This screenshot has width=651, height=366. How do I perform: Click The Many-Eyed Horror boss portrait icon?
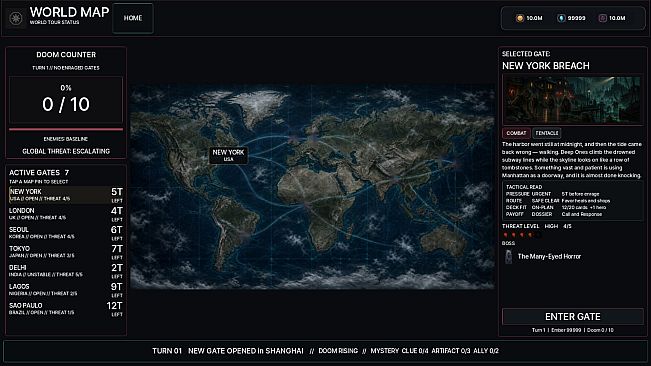click(x=509, y=257)
